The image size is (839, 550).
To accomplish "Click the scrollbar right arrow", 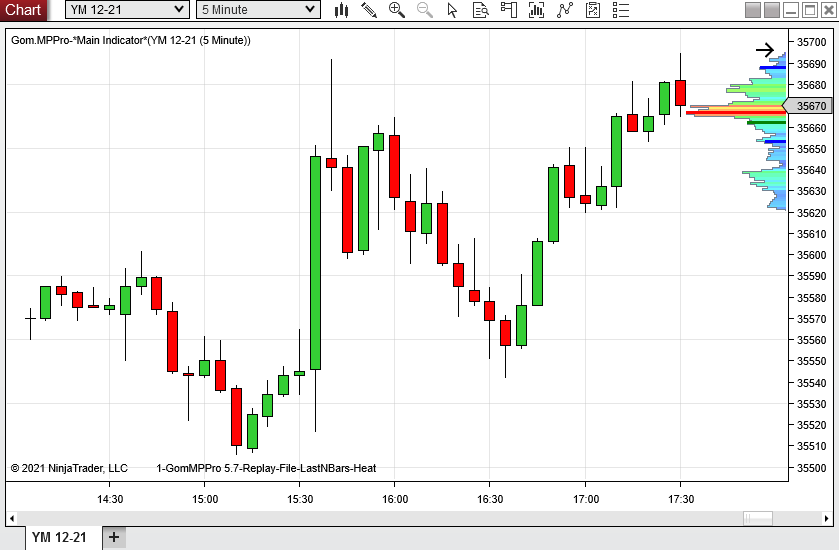I will 827,518.
